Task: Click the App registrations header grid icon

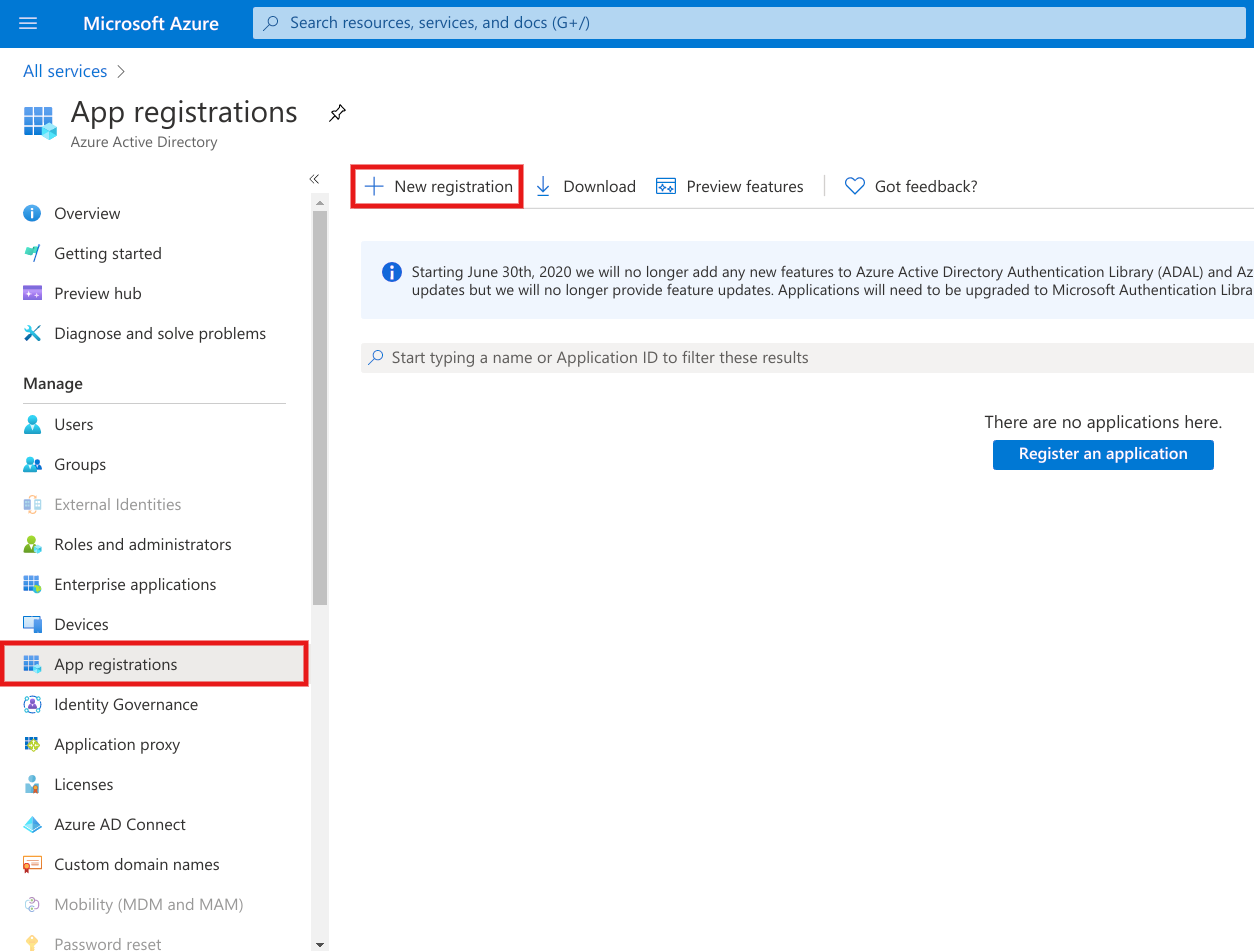Action: click(x=41, y=123)
